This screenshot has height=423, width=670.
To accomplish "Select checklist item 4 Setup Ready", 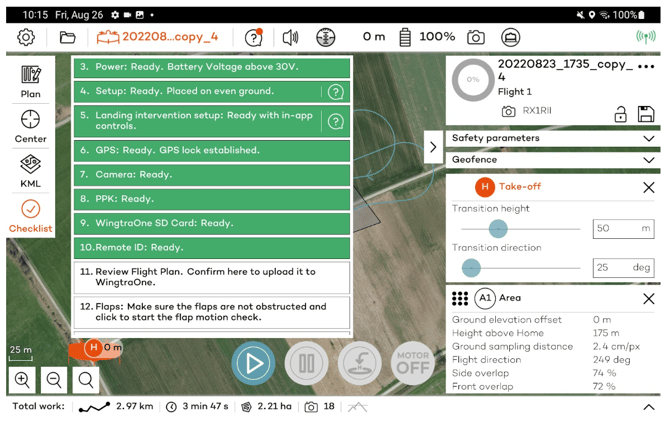I will tap(212, 91).
